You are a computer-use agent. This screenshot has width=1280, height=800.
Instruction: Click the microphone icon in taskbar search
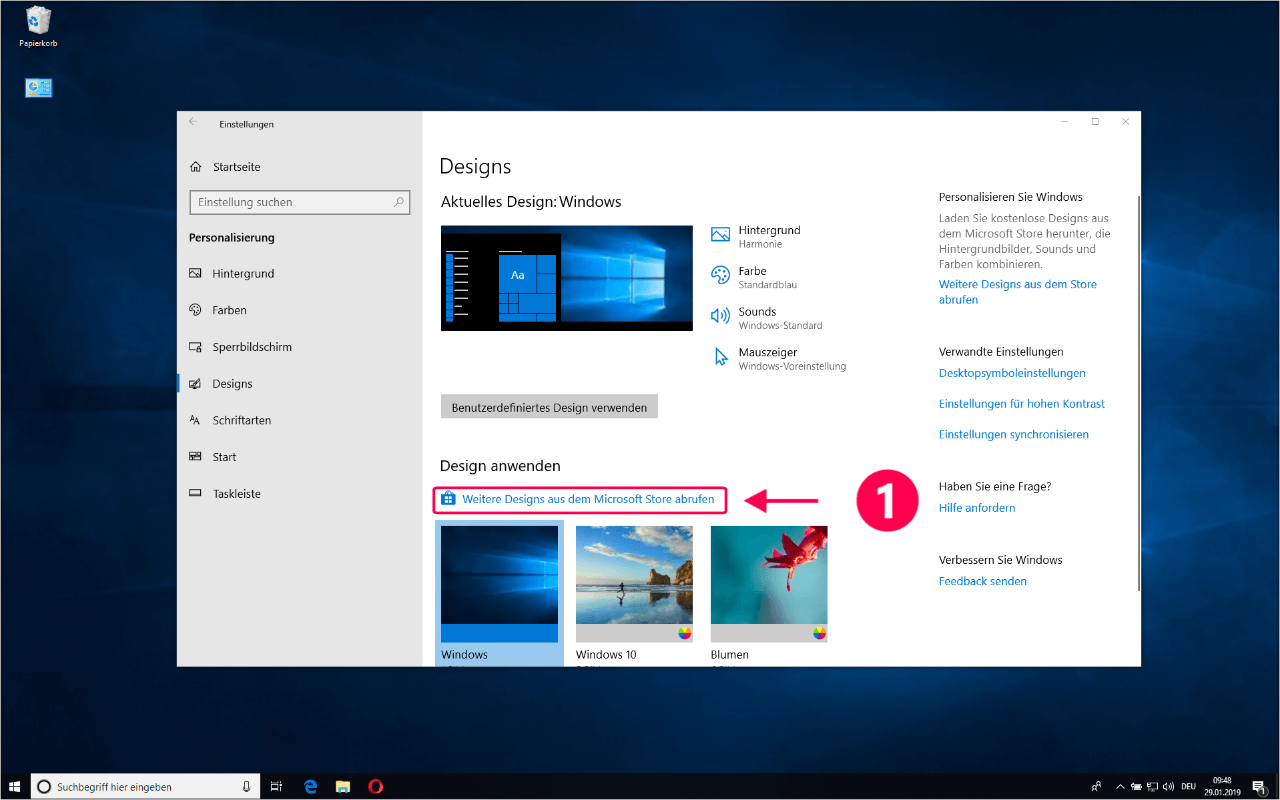point(247,787)
